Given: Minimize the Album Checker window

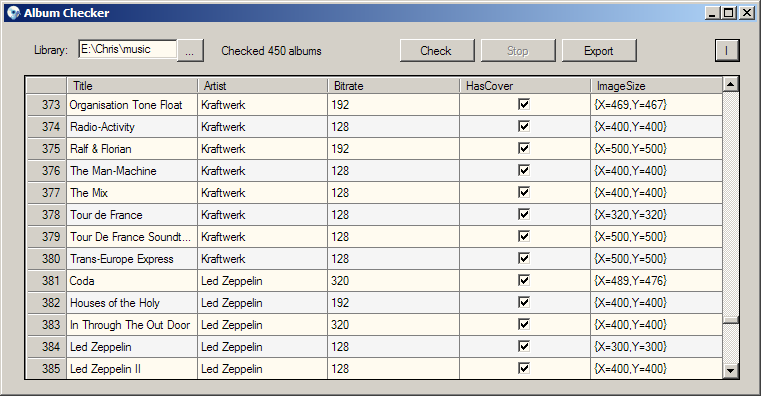Looking at the screenshot, I should coord(712,13).
